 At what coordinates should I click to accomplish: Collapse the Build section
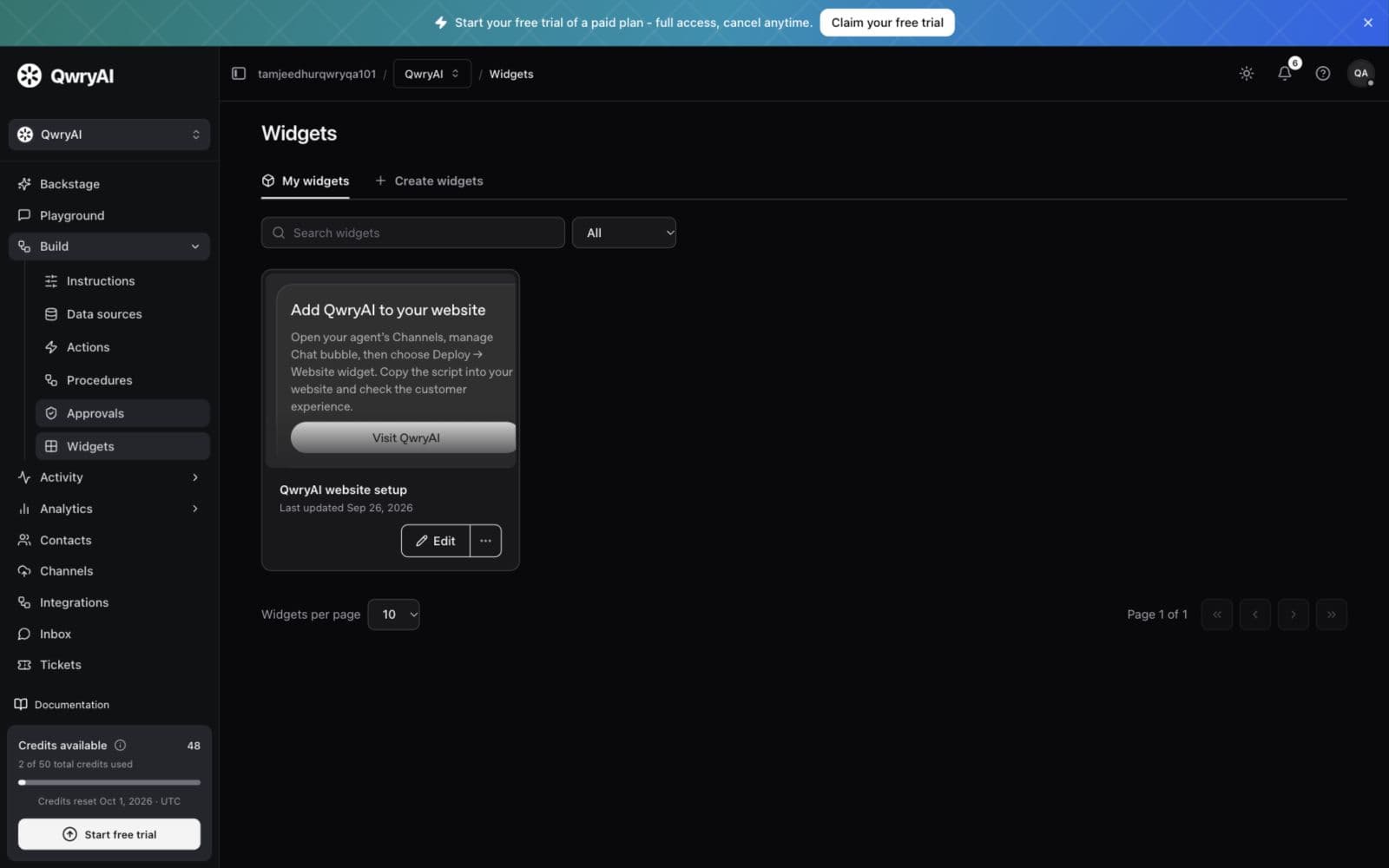point(109,247)
